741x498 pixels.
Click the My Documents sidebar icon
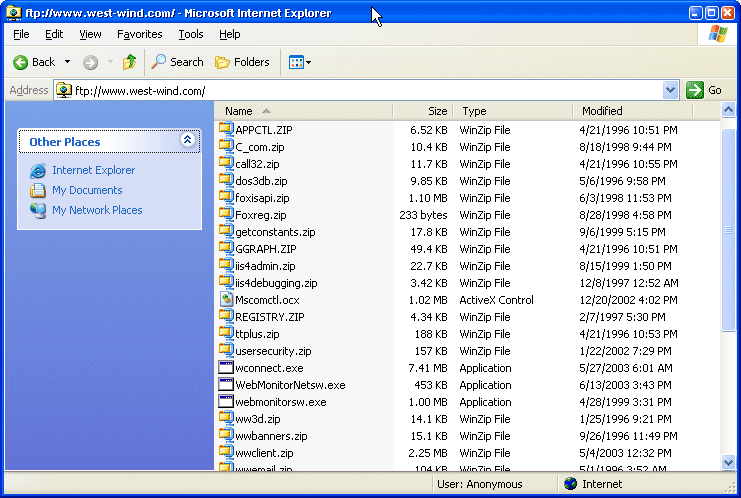[38, 190]
